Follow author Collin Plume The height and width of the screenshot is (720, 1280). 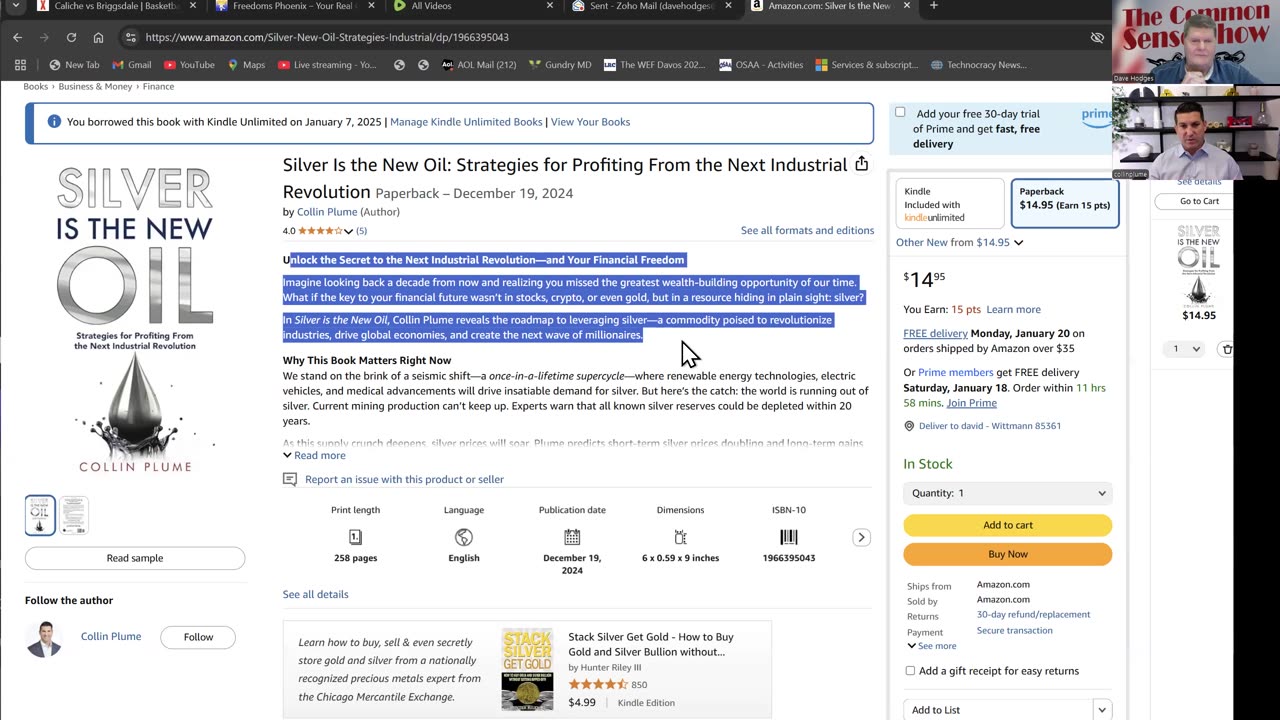[198, 637]
